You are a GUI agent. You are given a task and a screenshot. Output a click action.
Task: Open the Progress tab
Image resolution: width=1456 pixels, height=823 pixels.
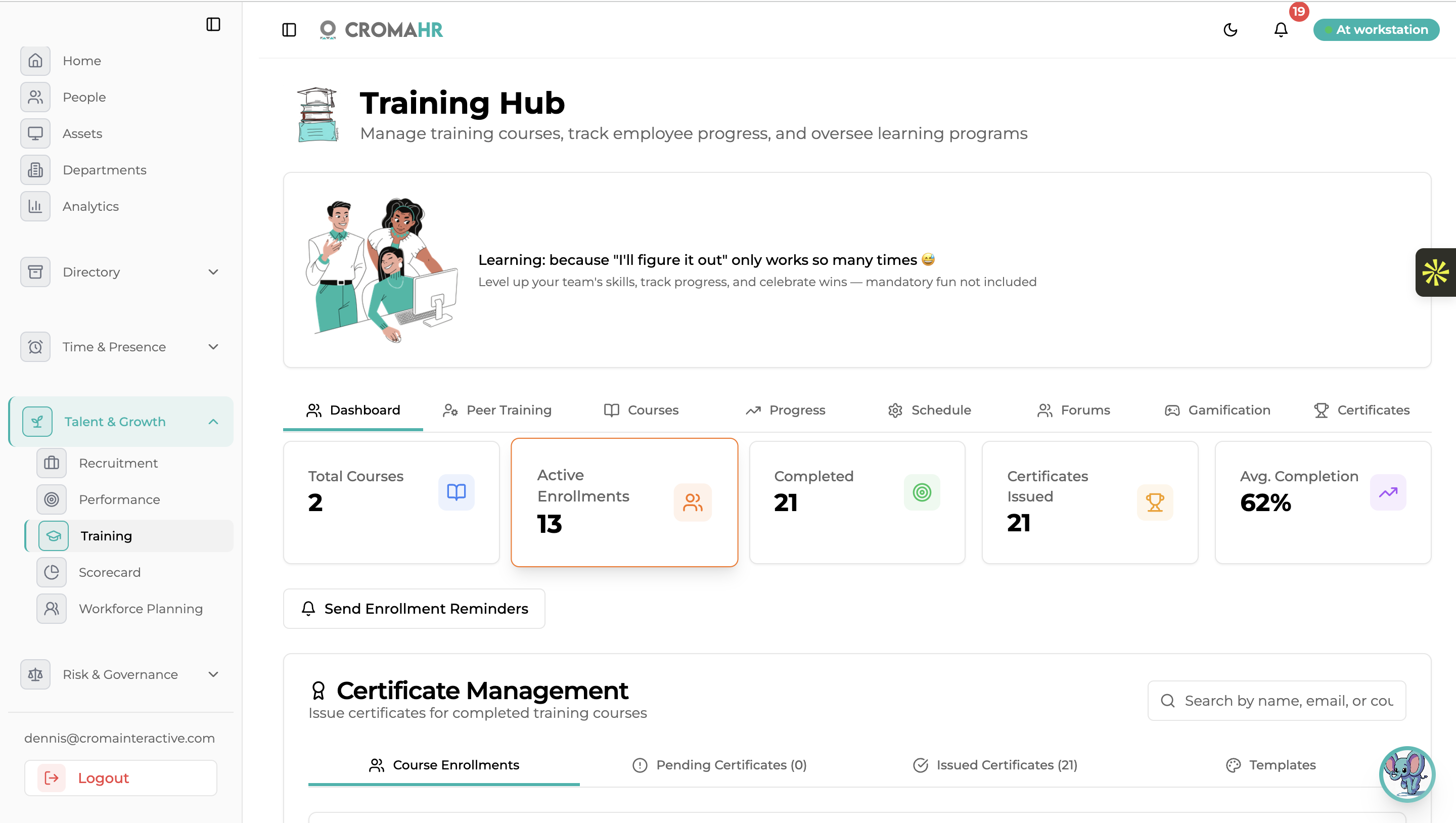(x=785, y=410)
